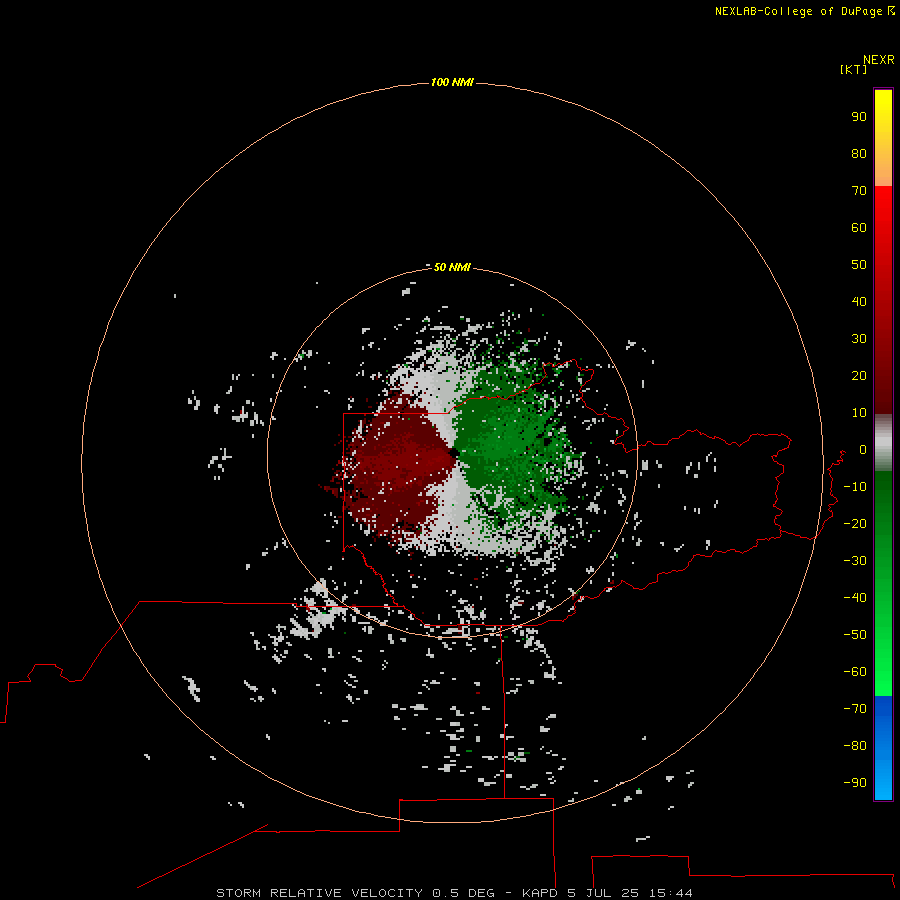Click the 50 value on velocity scale

[859, 265]
